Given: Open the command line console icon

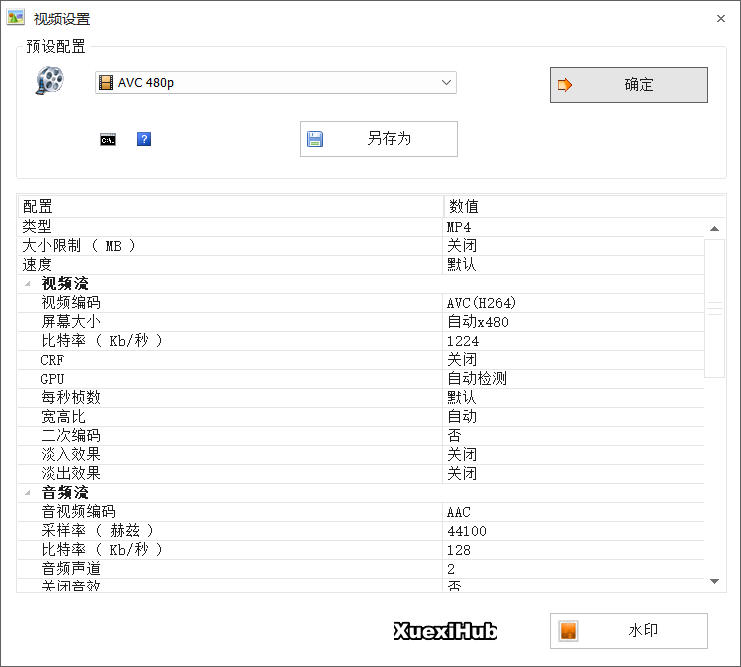Looking at the screenshot, I should (x=108, y=139).
